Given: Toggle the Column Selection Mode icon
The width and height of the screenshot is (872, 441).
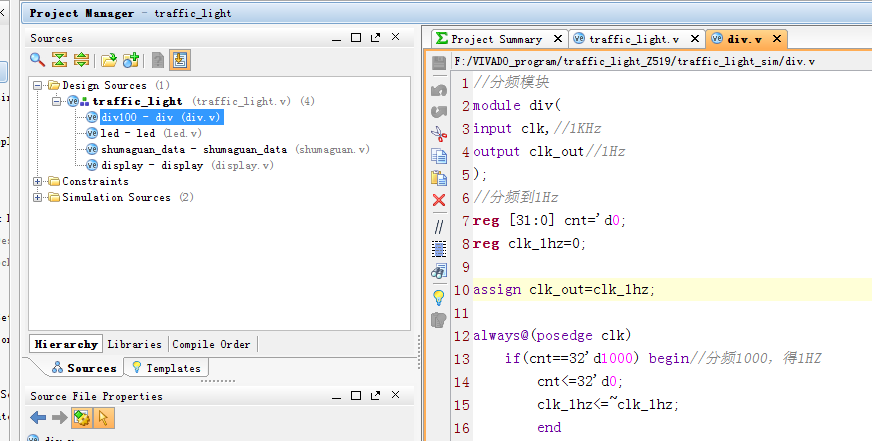Looking at the screenshot, I should click(439, 249).
